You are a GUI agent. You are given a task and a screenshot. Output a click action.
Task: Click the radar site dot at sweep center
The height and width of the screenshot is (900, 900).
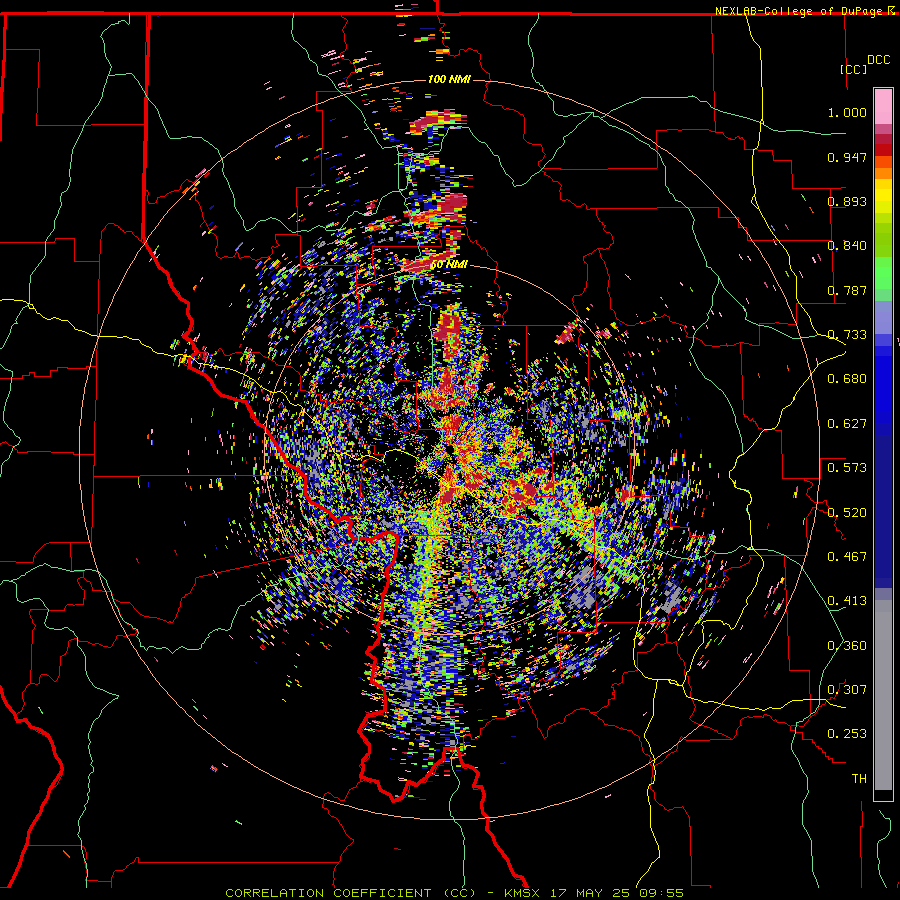449,449
